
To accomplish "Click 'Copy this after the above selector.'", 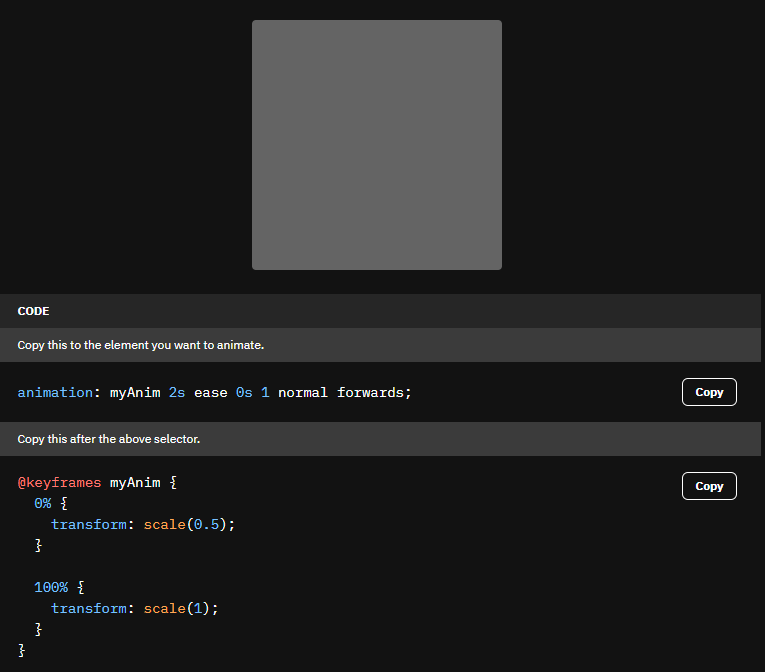I will (x=109, y=439).
